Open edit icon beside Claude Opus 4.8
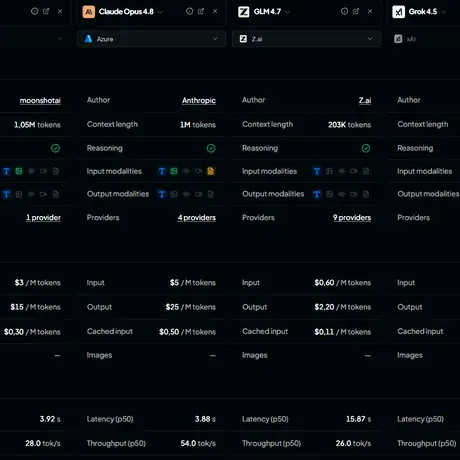Screen dimensions: 460x460 (x=201, y=11)
